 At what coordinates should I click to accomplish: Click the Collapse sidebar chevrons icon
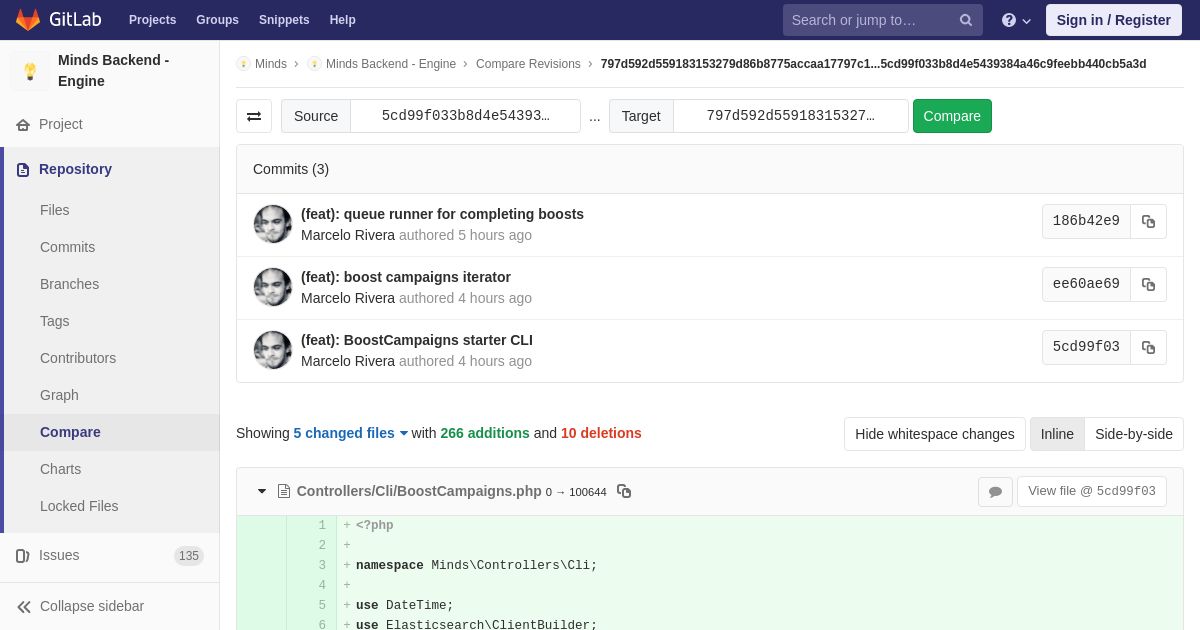[24, 606]
